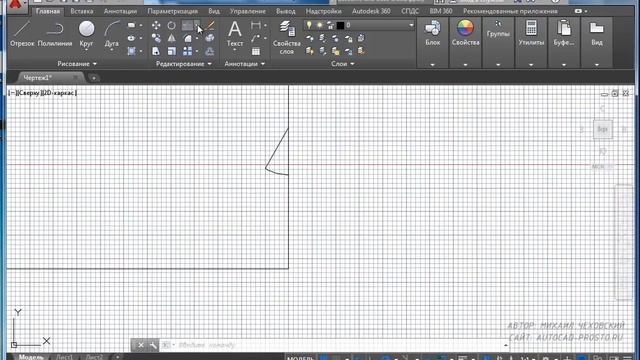This screenshot has height=360, width=640.
Task: Toggle layer freeze sun icon
Action: 320,25
